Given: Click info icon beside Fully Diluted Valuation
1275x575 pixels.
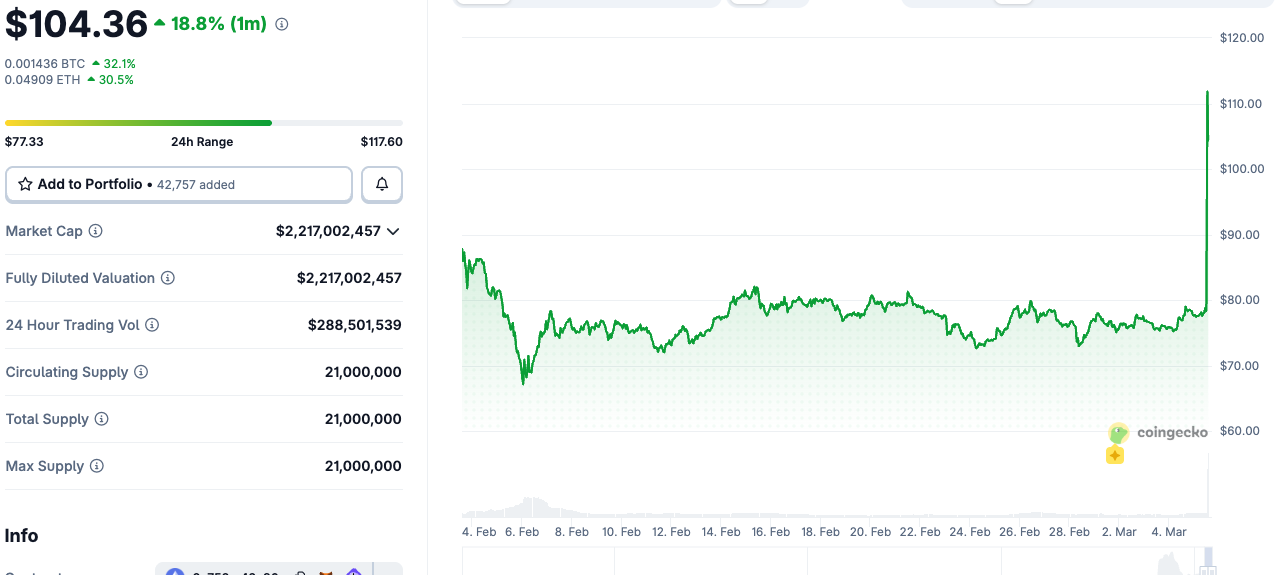Looking at the screenshot, I should click(168, 278).
